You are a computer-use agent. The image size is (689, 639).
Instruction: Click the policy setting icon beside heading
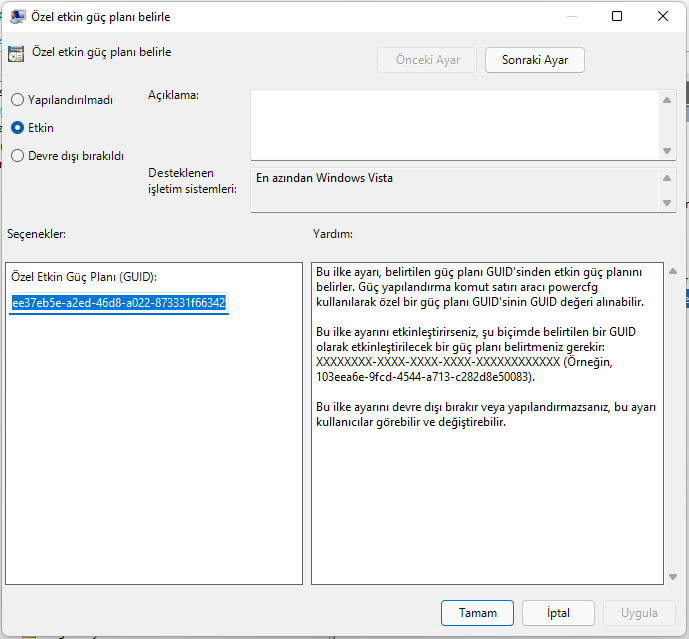pos(16,54)
